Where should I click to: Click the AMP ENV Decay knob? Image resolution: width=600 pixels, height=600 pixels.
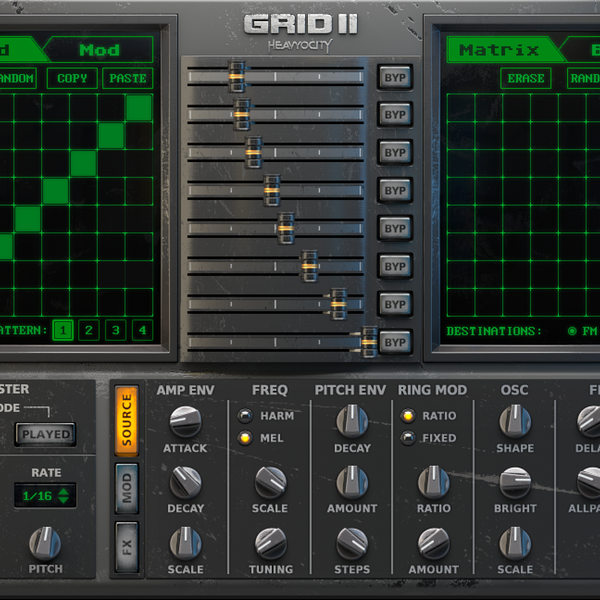click(186, 482)
